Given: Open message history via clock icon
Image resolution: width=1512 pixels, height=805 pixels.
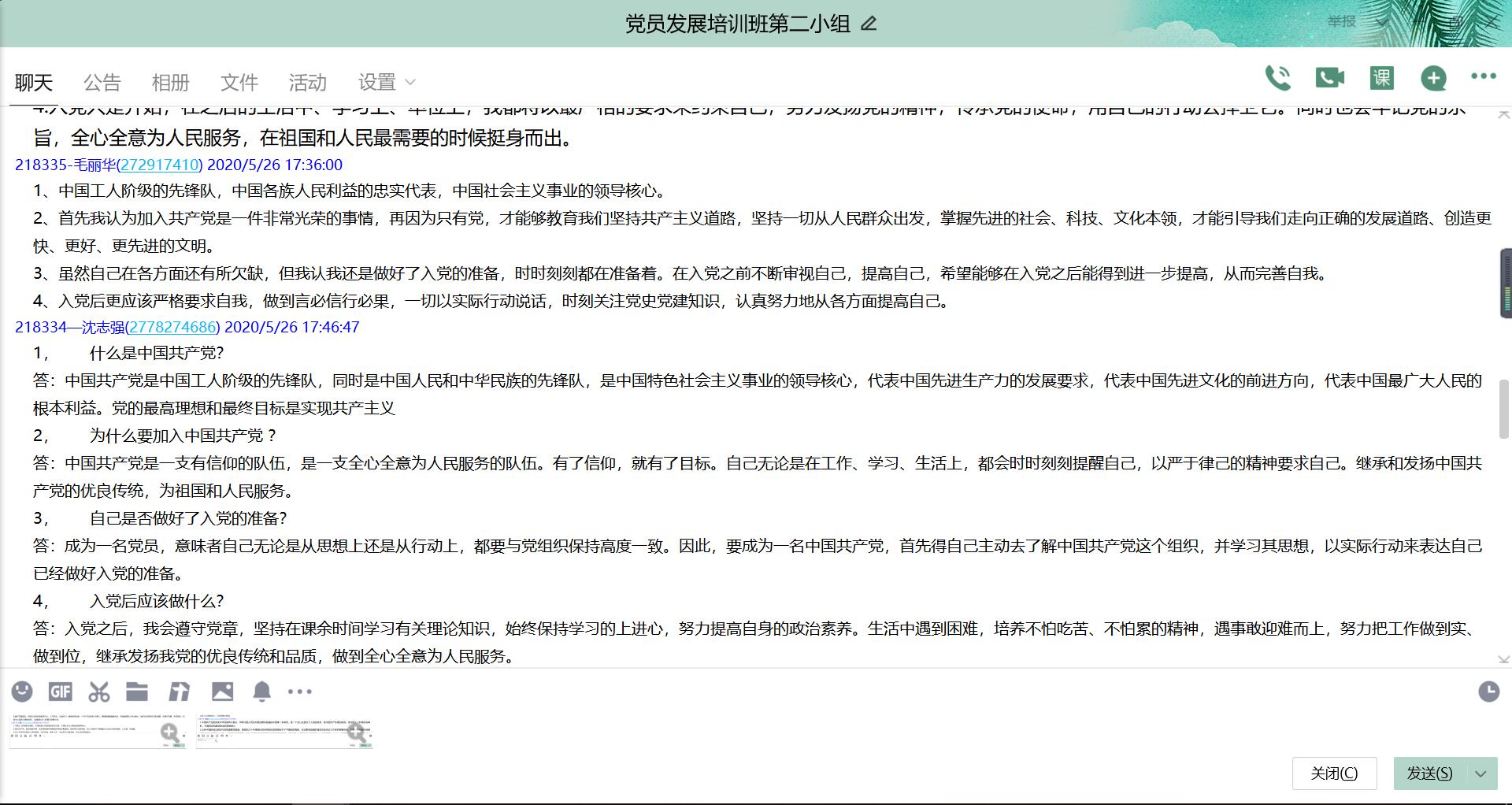Looking at the screenshot, I should (x=1489, y=692).
